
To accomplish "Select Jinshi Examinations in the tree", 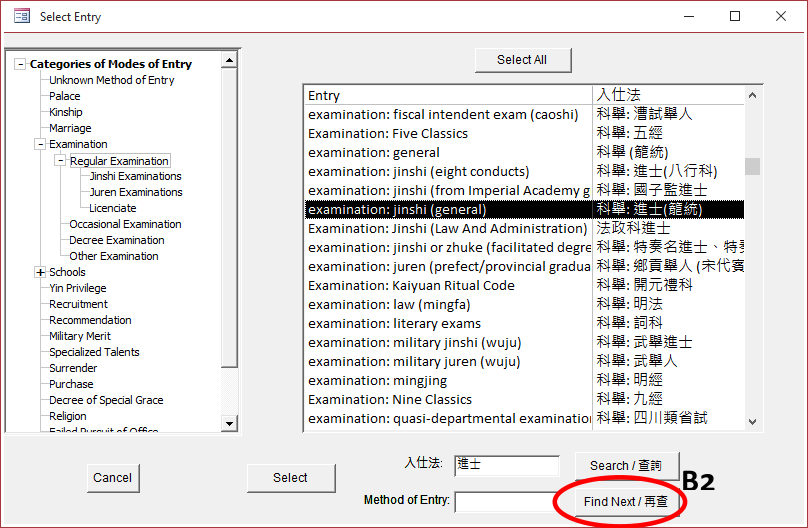I will [x=135, y=176].
